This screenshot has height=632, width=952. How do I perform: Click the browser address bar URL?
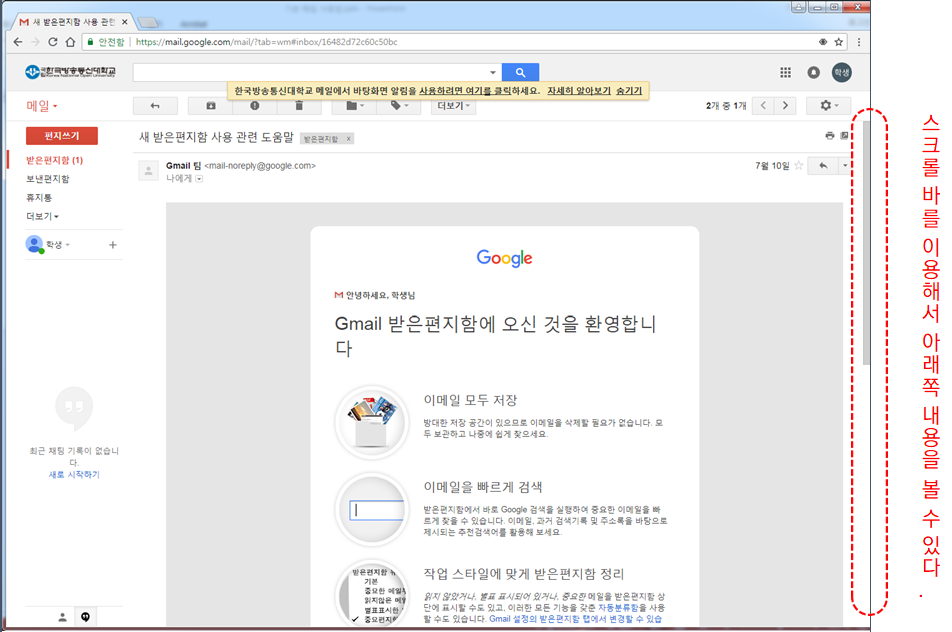267,42
